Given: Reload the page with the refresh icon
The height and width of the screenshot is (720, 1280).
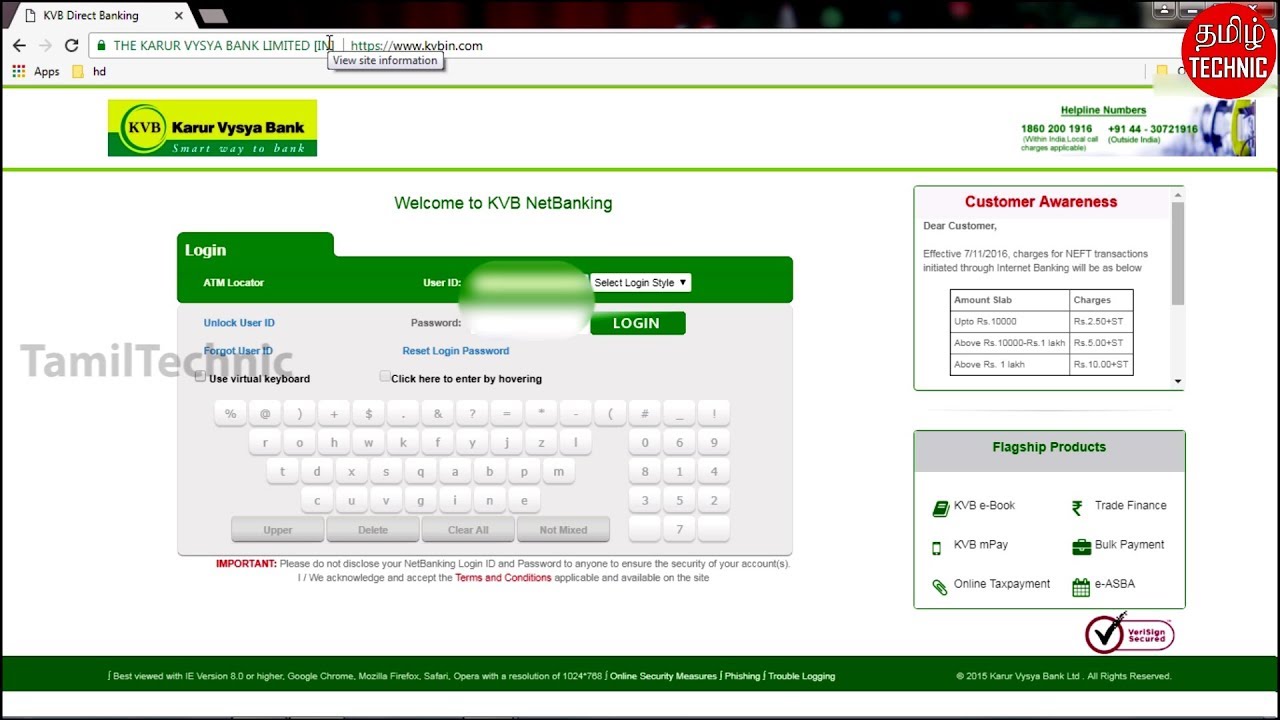Looking at the screenshot, I should click(71, 46).
